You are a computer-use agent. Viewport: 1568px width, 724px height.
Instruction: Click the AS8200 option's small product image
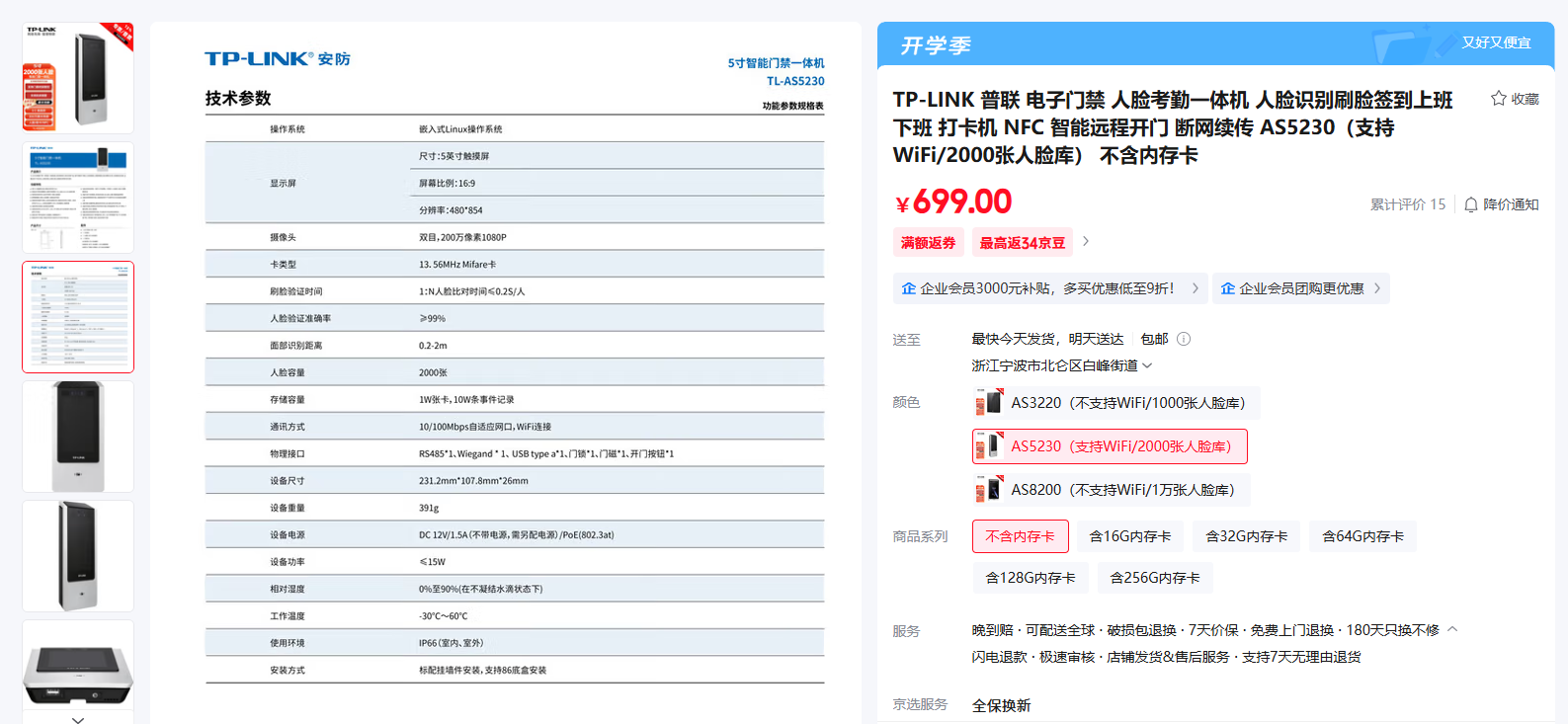[x=989, y=490]
